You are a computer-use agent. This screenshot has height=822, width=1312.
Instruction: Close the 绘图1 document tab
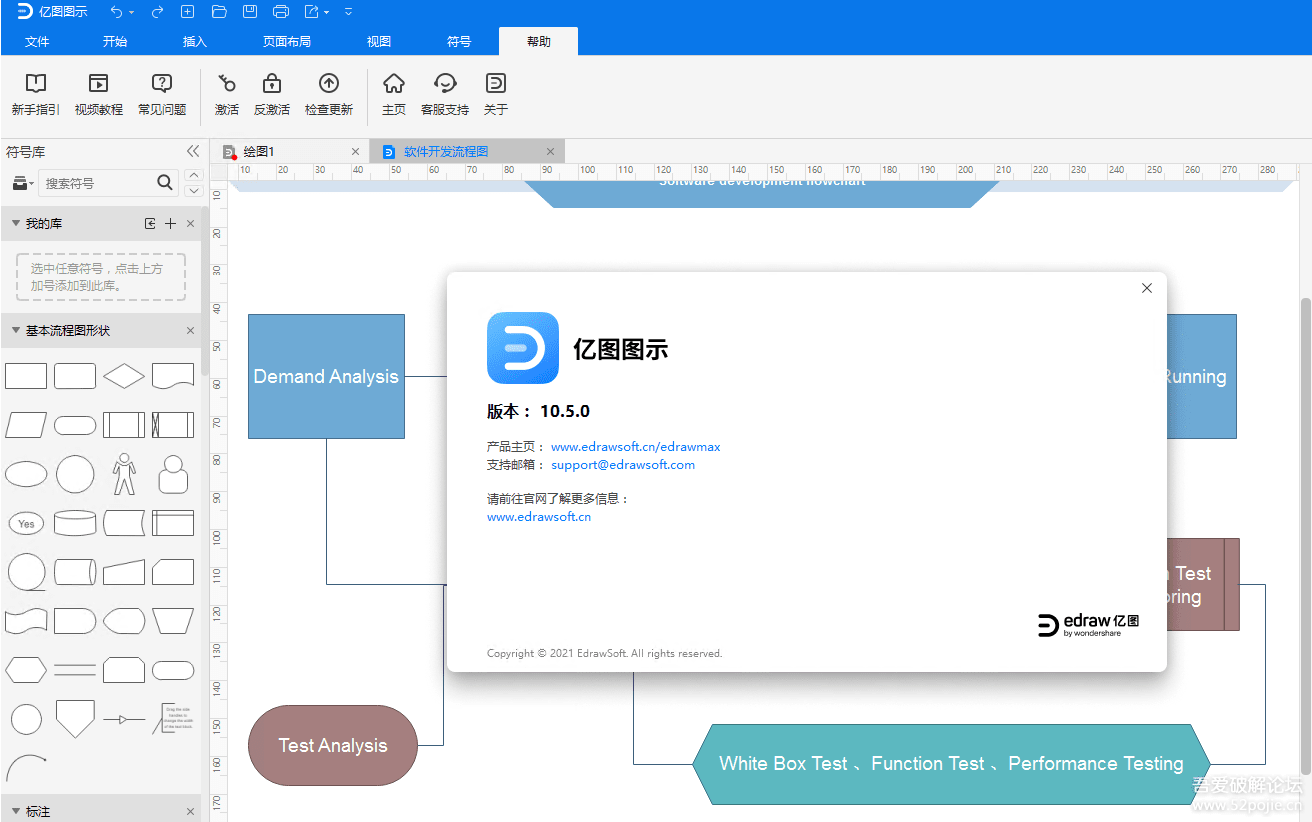(x=355, y=152)
